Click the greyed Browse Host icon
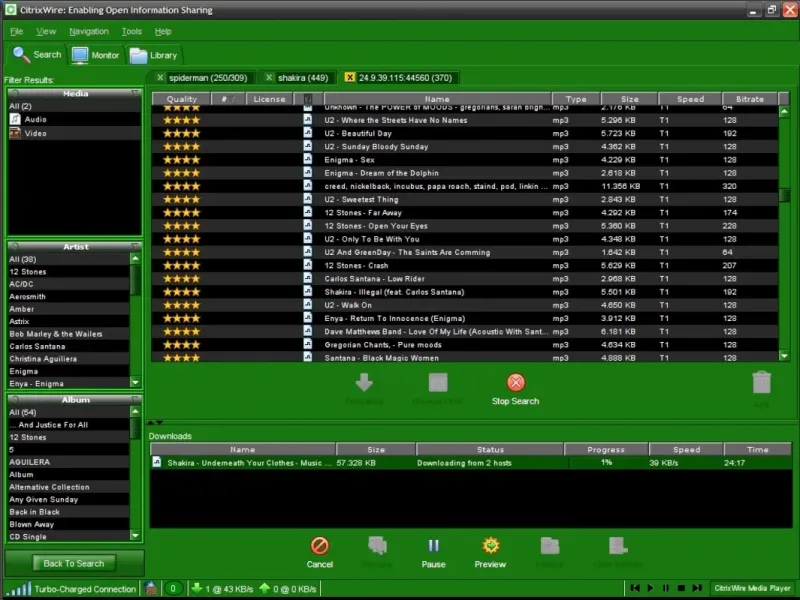Viewport: 800px width, 600px height. coord(438,382)
